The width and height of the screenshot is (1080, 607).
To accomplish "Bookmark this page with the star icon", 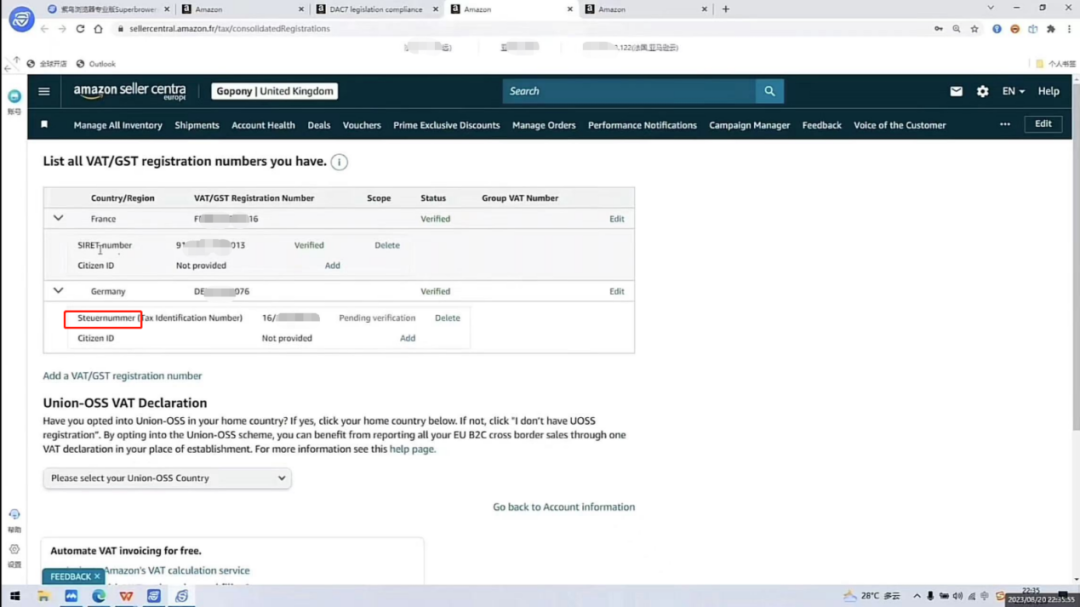I will tap(974, 29).
